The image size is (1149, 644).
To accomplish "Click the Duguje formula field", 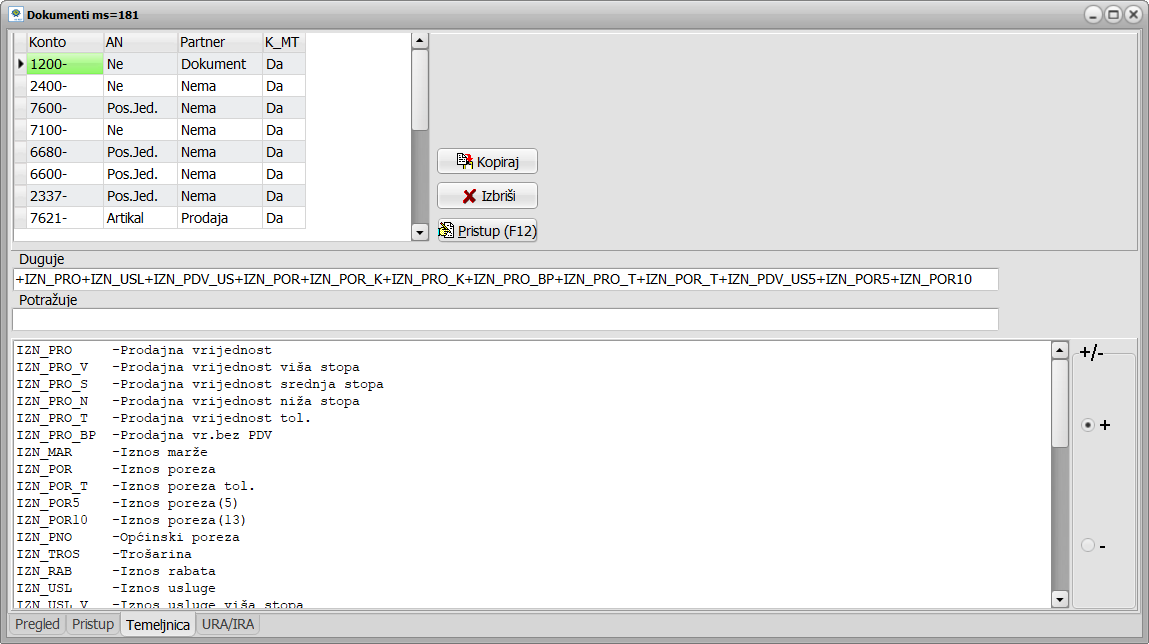I will point(505,279).
